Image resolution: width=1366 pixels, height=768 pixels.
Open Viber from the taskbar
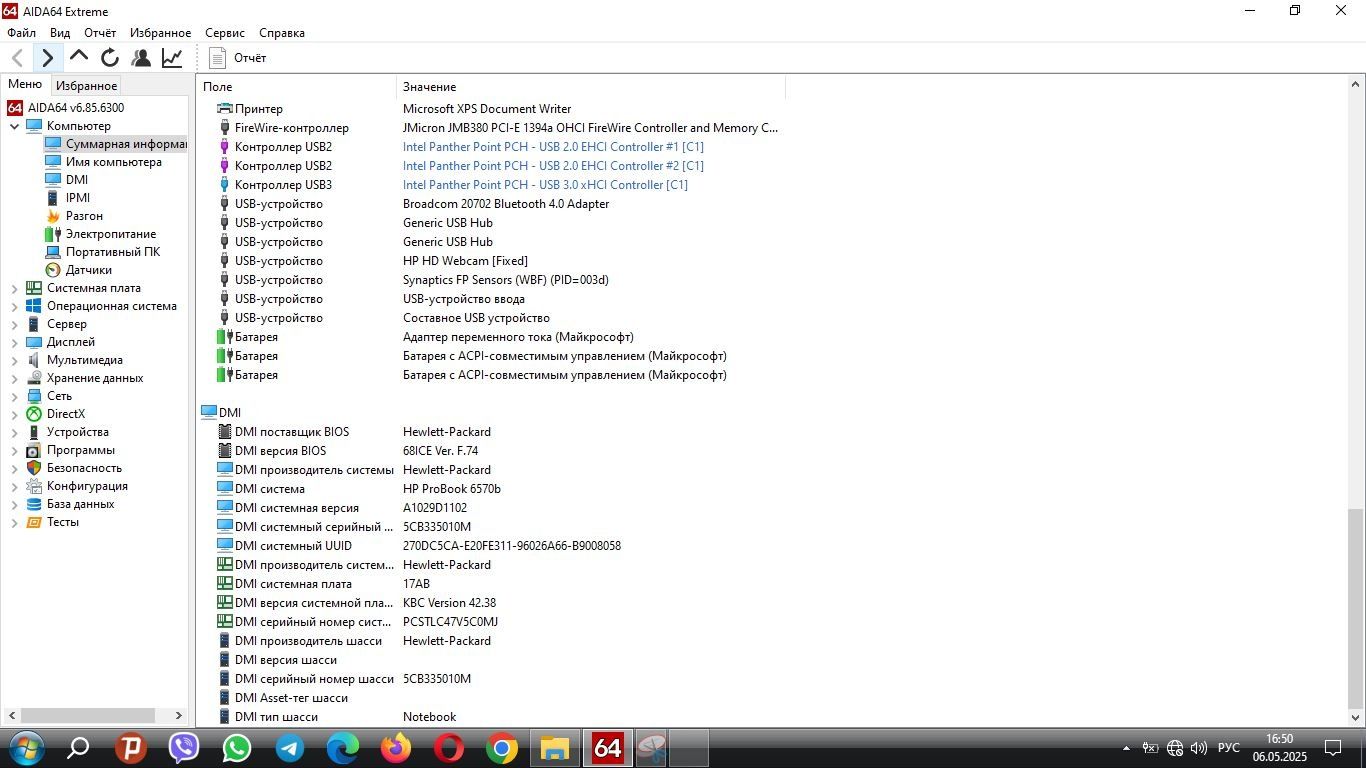tap(184, 748)
